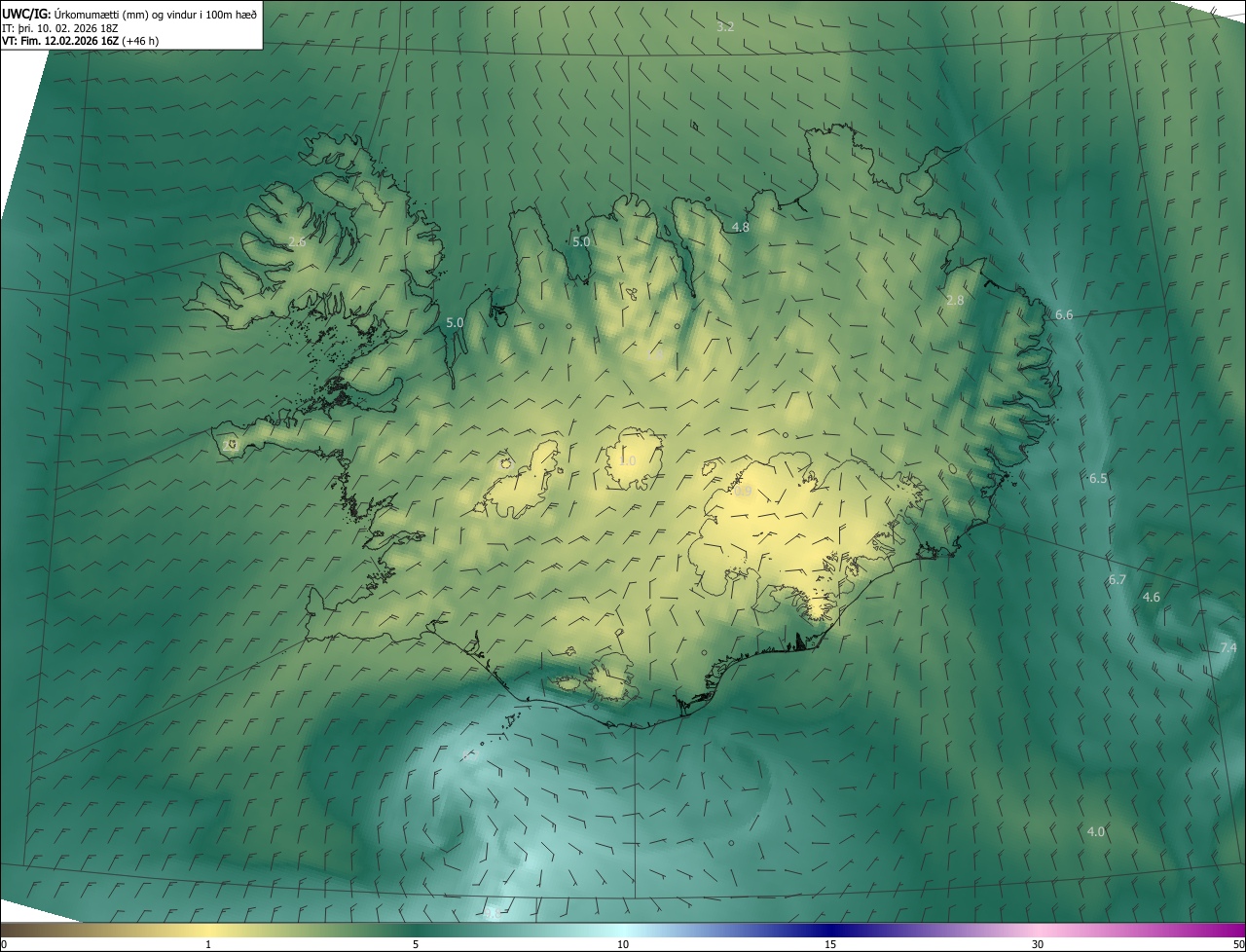Click the 50 tick label on the colour scale
Viewport: 1246px width, 952px height.
point(1238,944)
